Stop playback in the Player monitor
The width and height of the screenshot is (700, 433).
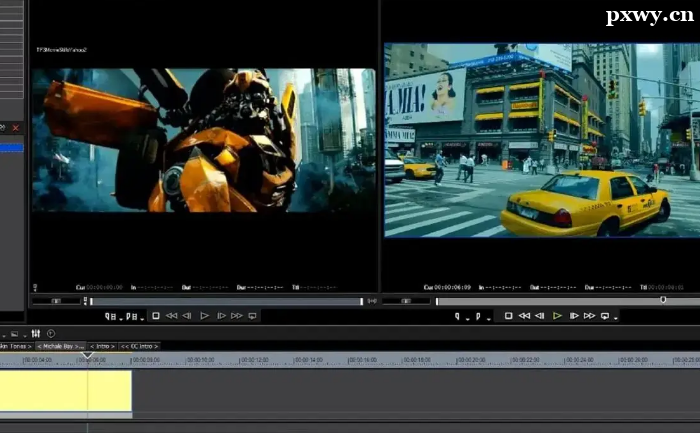[x=156, y=316]
